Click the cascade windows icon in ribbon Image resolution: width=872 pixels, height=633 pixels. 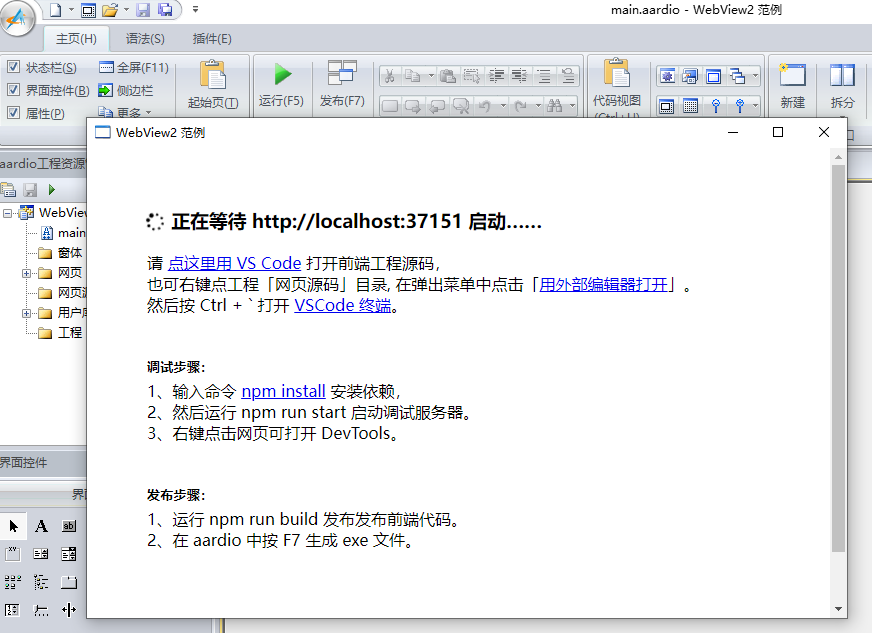[x=737, y=76]
